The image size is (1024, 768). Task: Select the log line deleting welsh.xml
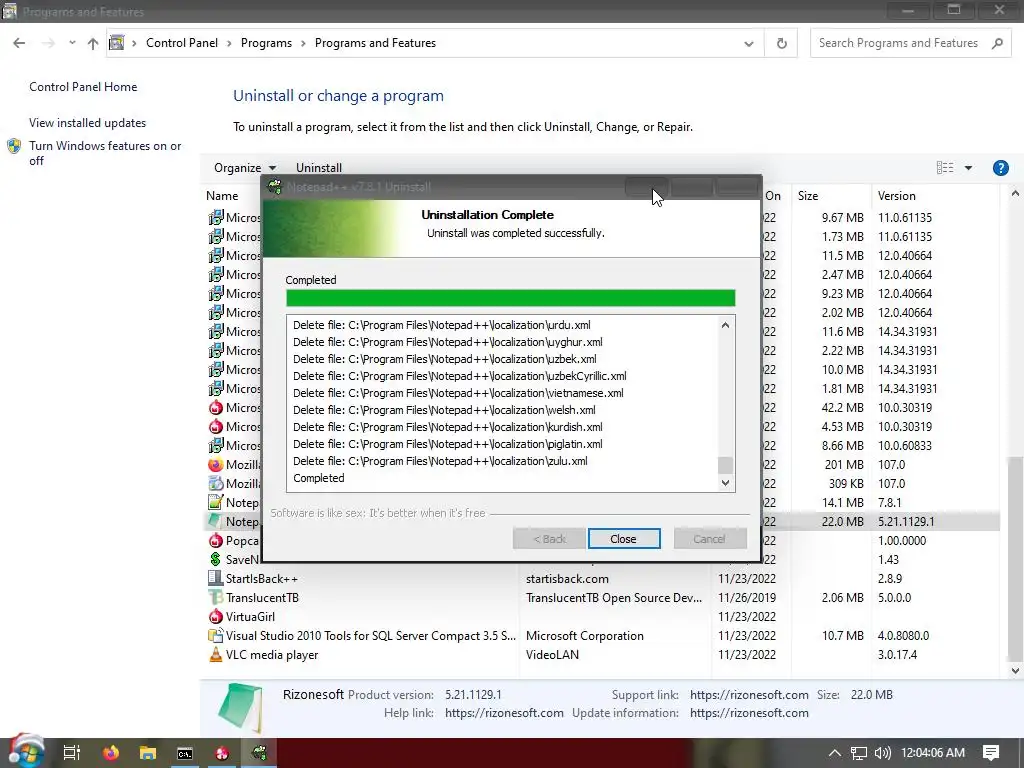coord(444,410)
